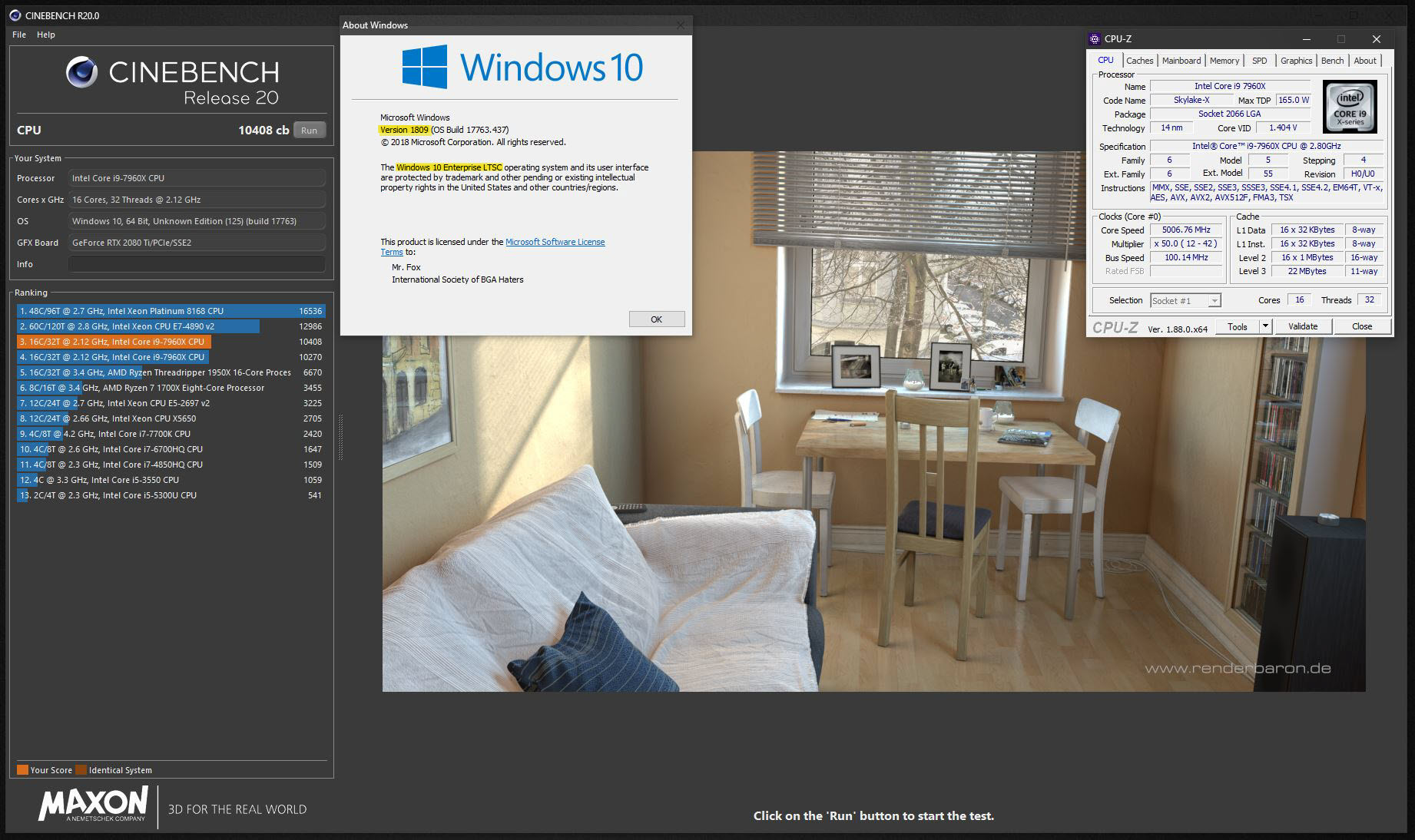Select ranking row Intel Xeon CPU E7-4890 v2
Image resolution: width=1415 pixels, height=840 pixels.
tap(171, 326)
